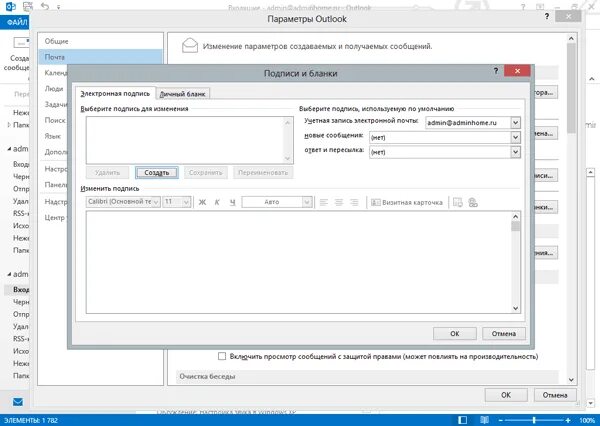Click into signature text editing area

(x=298, y=262)
